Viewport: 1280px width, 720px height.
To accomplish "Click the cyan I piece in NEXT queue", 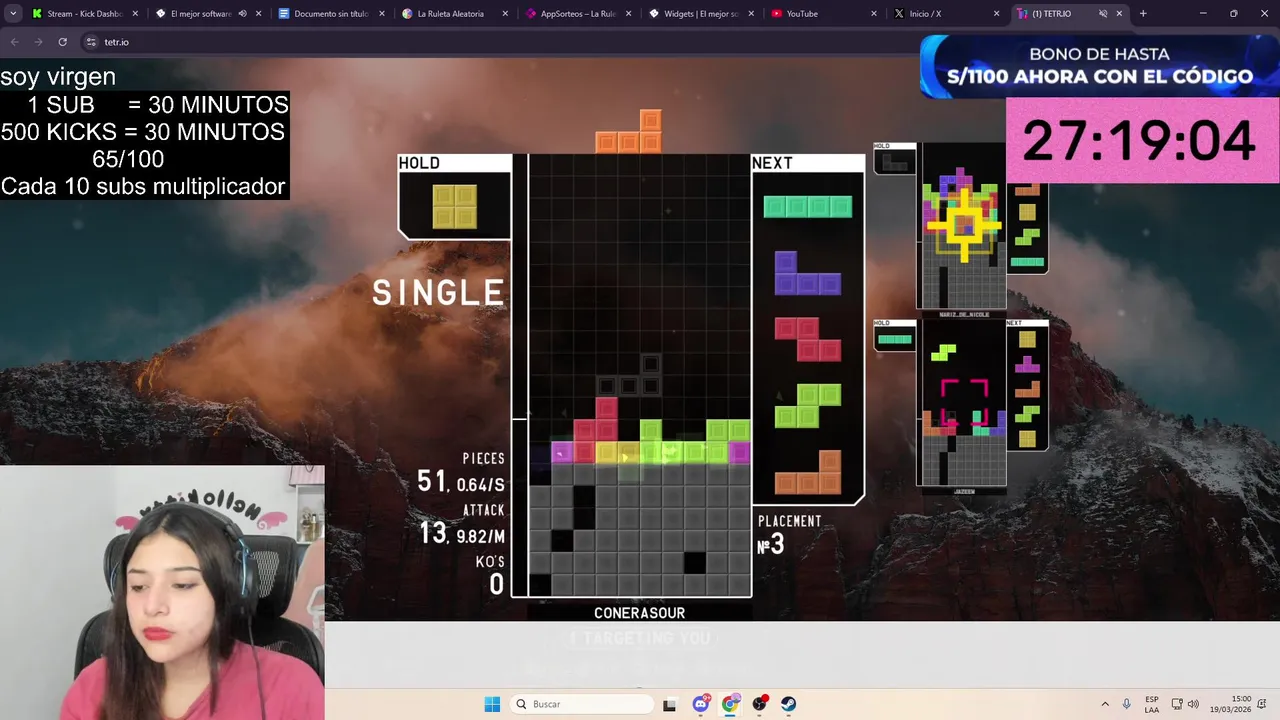I will click(808, 207).
